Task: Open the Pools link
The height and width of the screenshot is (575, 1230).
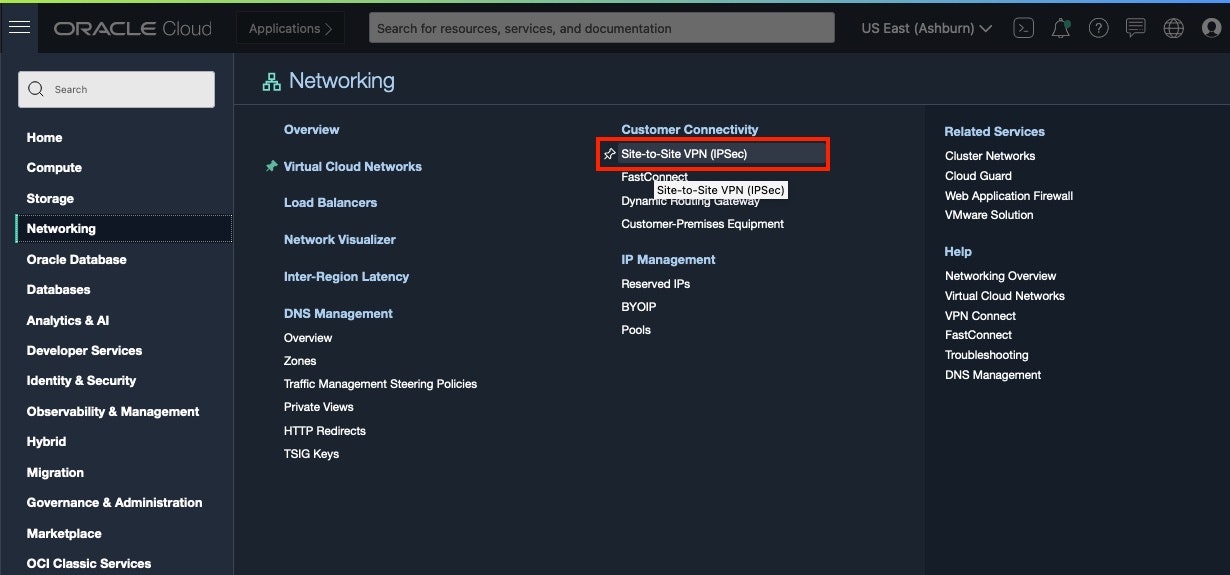Action: tap(636, 330)
